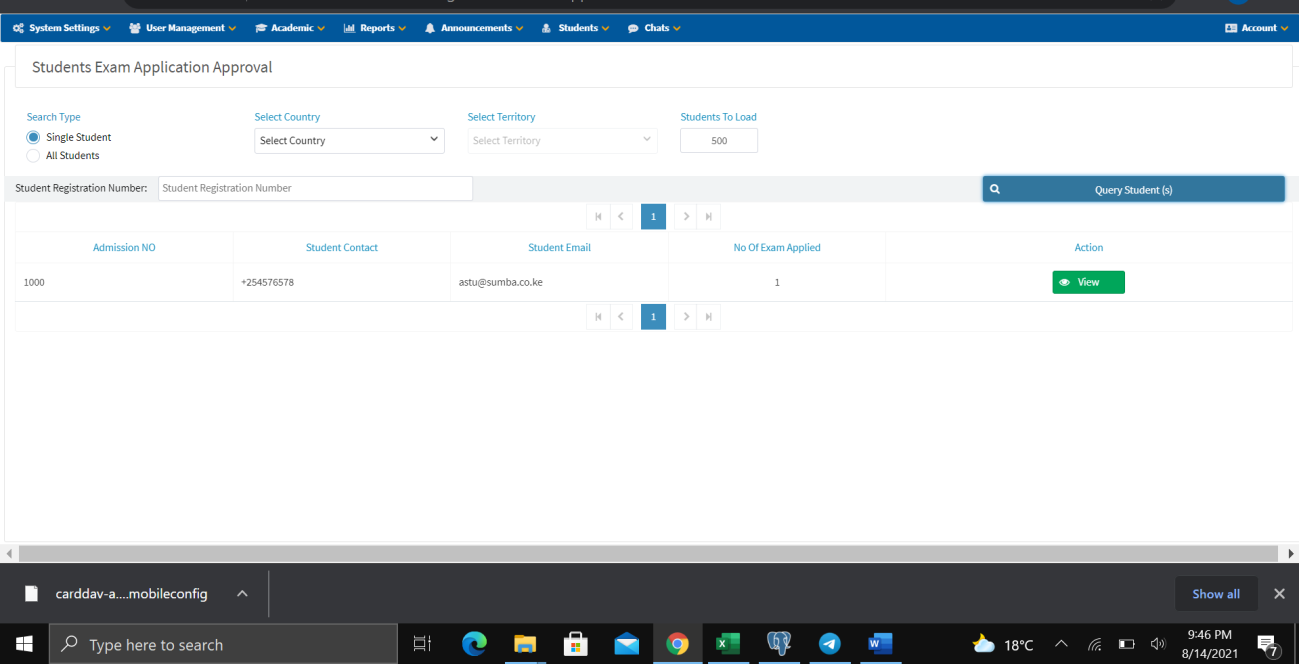Open pgAdmin elephant icon in taskbar
The image size is (1299, 664).
pyautogui.click(x=779, y=644)
